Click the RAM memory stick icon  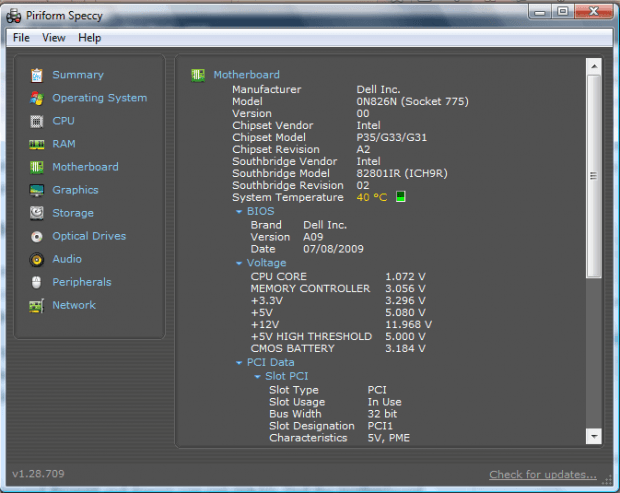(x=37, y=144)
